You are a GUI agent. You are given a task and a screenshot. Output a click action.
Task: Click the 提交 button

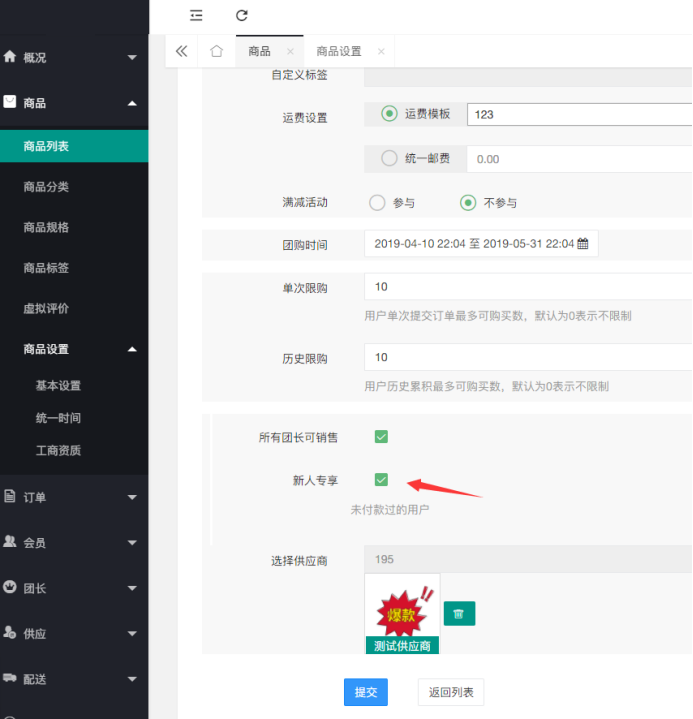[365, 692]
